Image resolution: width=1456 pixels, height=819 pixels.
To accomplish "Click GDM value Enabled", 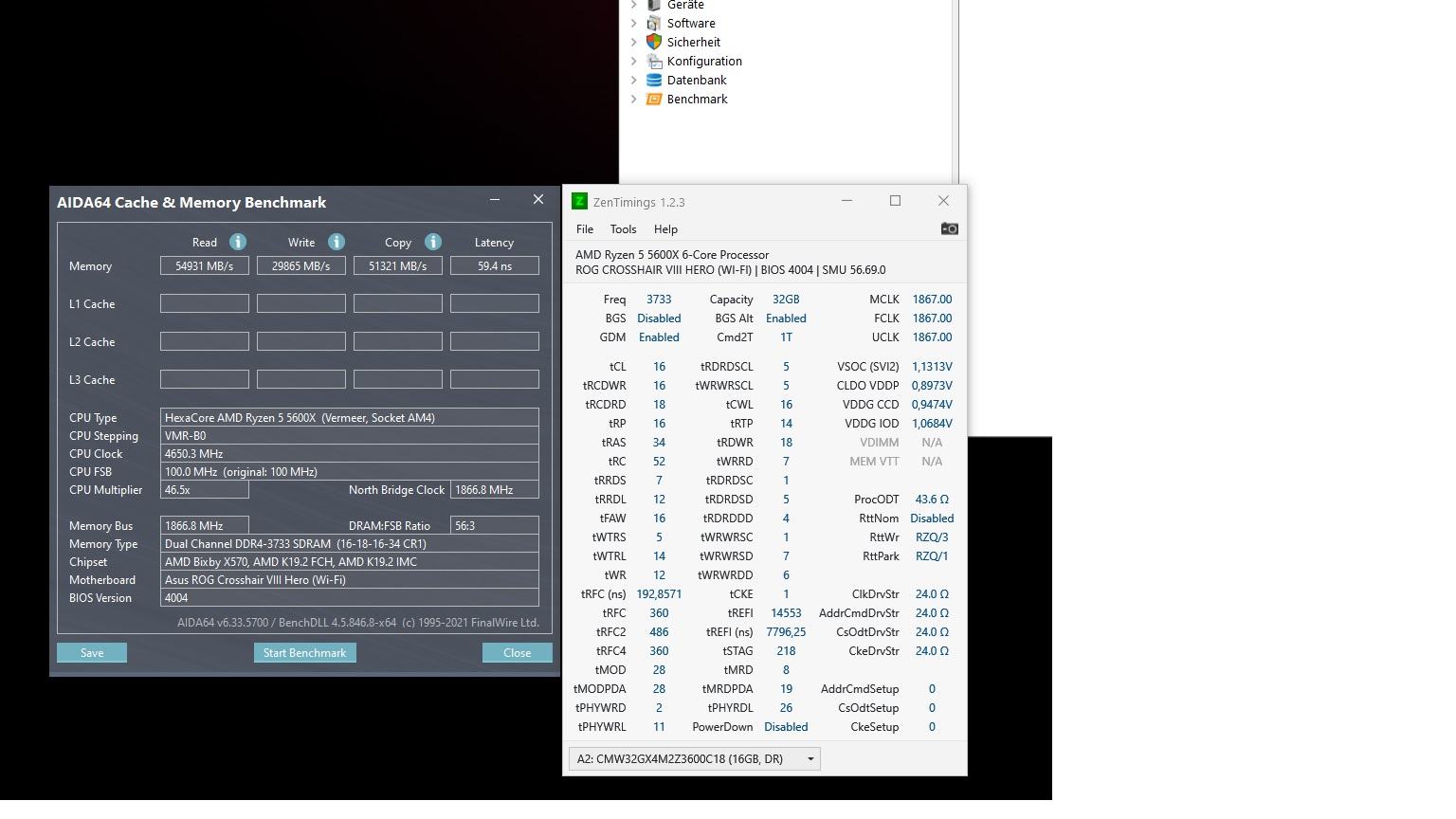I will (659, 337).
